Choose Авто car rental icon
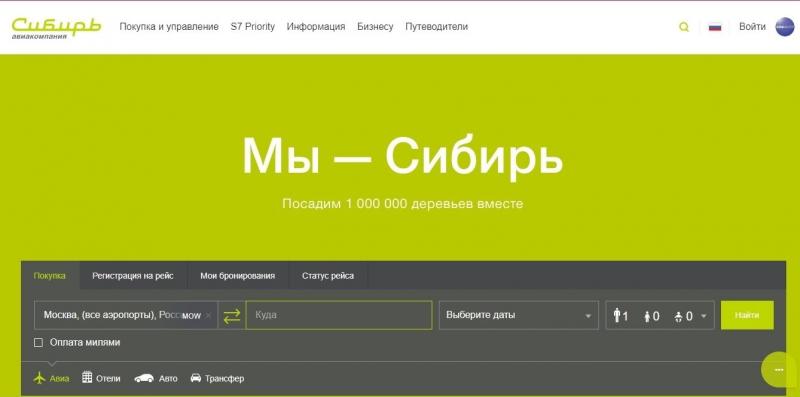This screenshot has height=397, width=800. point(144,378)
